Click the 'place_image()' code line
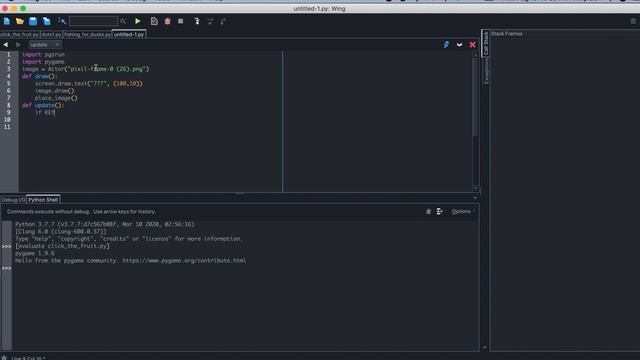 tap(56, 98)
